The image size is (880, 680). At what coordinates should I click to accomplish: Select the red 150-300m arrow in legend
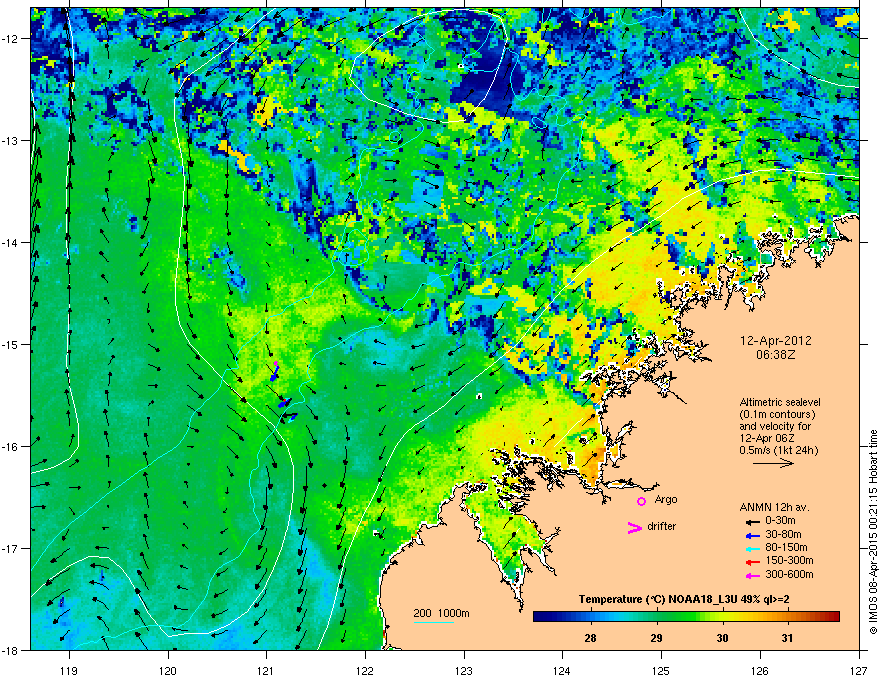click(752, 562)
